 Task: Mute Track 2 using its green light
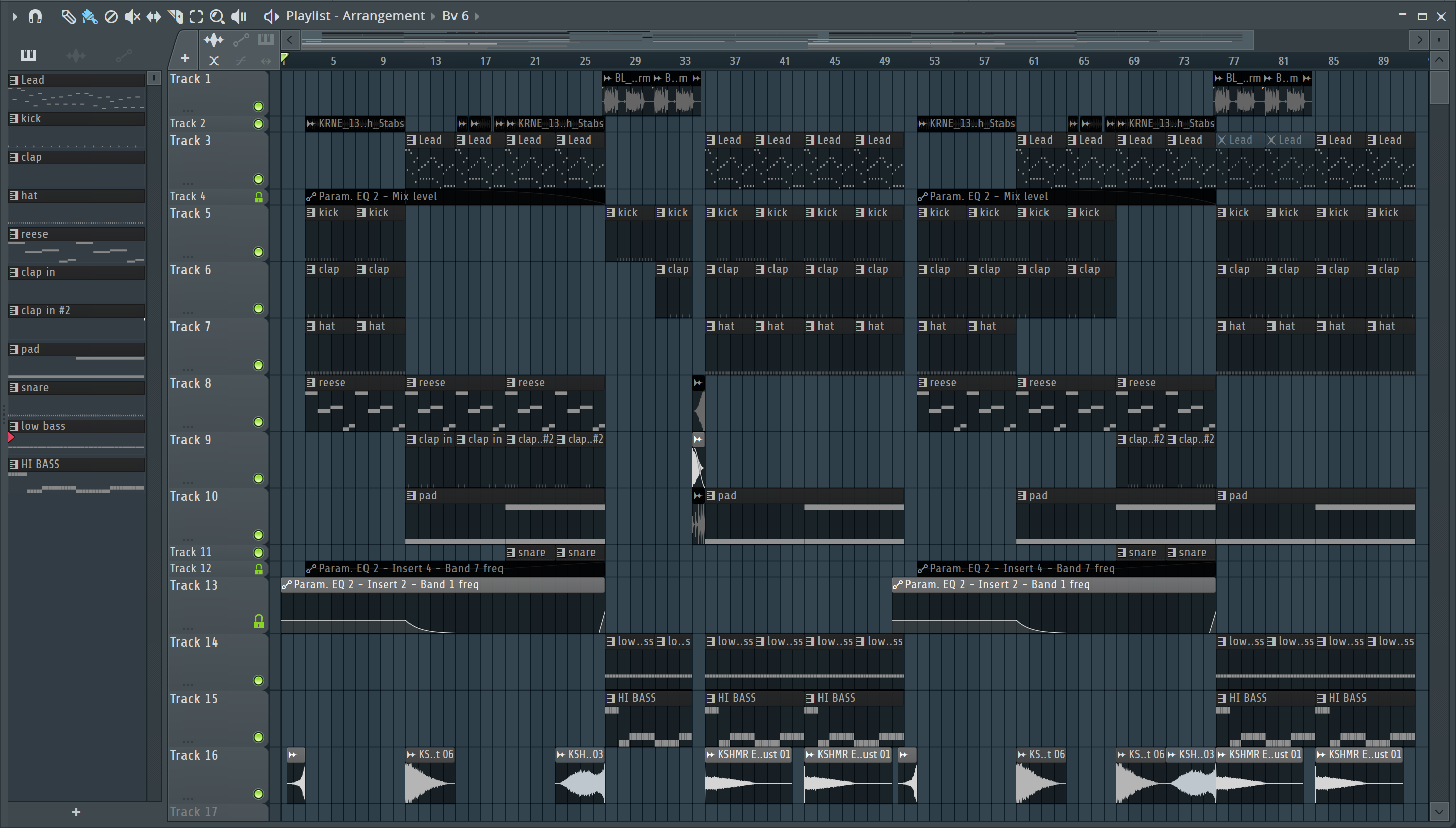pos(258,124)
